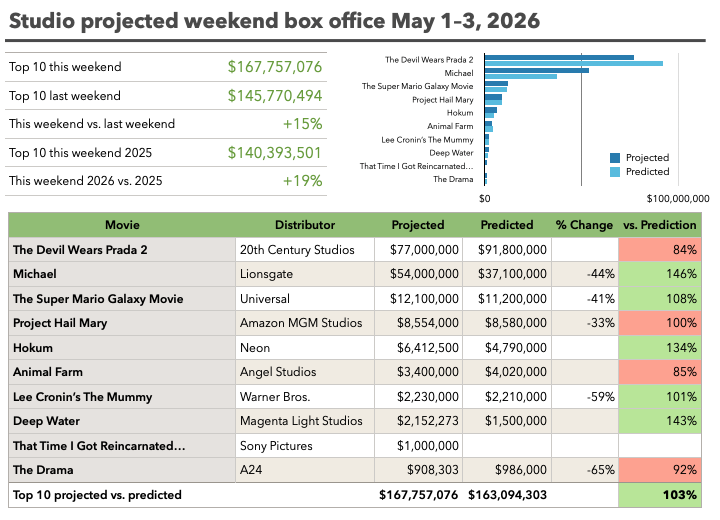The height and width of the screenshot is (520, 720).
Task: Click the % Change column header
Action: click(x=585, y=225)
